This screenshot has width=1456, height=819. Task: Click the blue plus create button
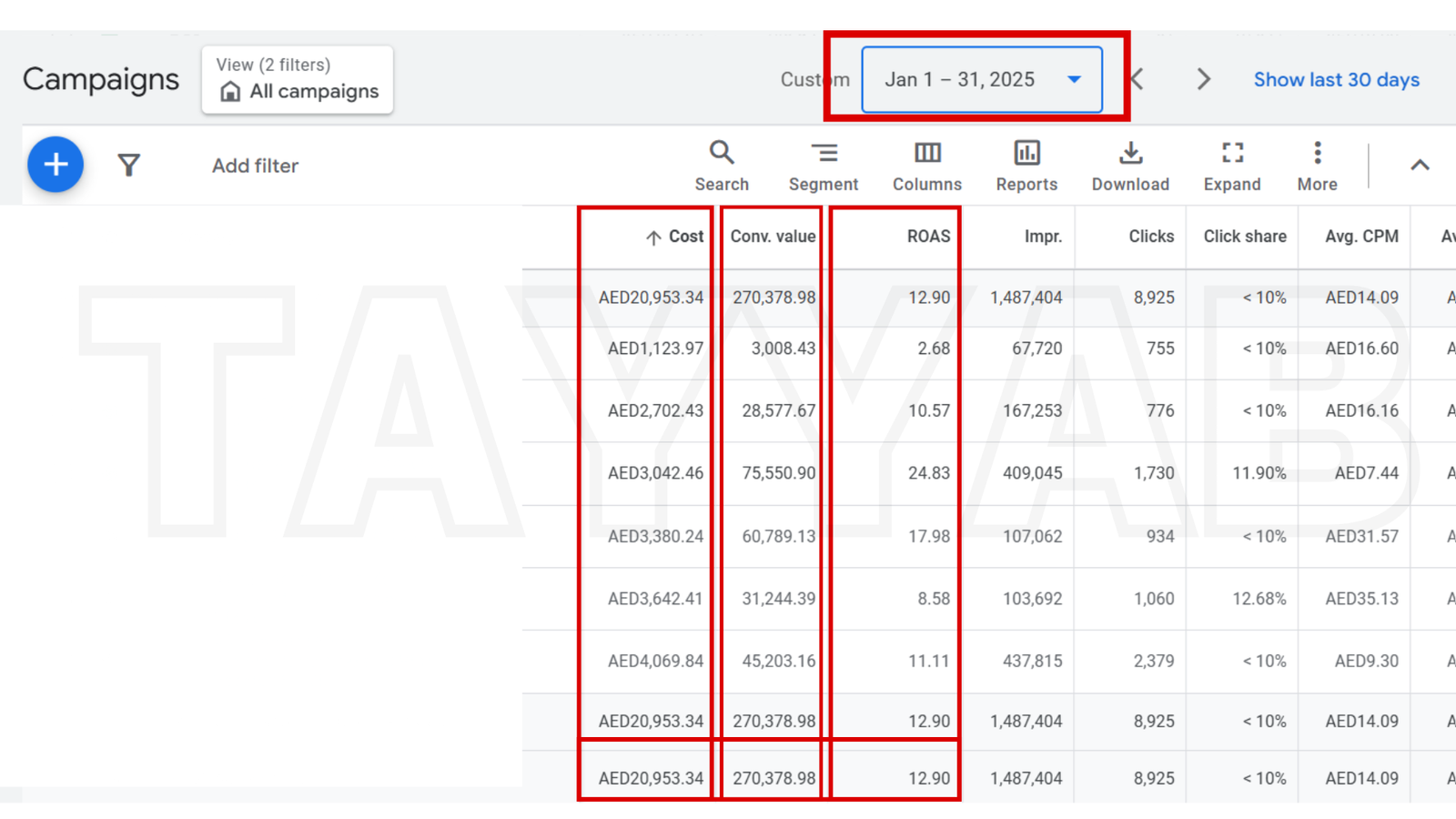click(56, 165)
